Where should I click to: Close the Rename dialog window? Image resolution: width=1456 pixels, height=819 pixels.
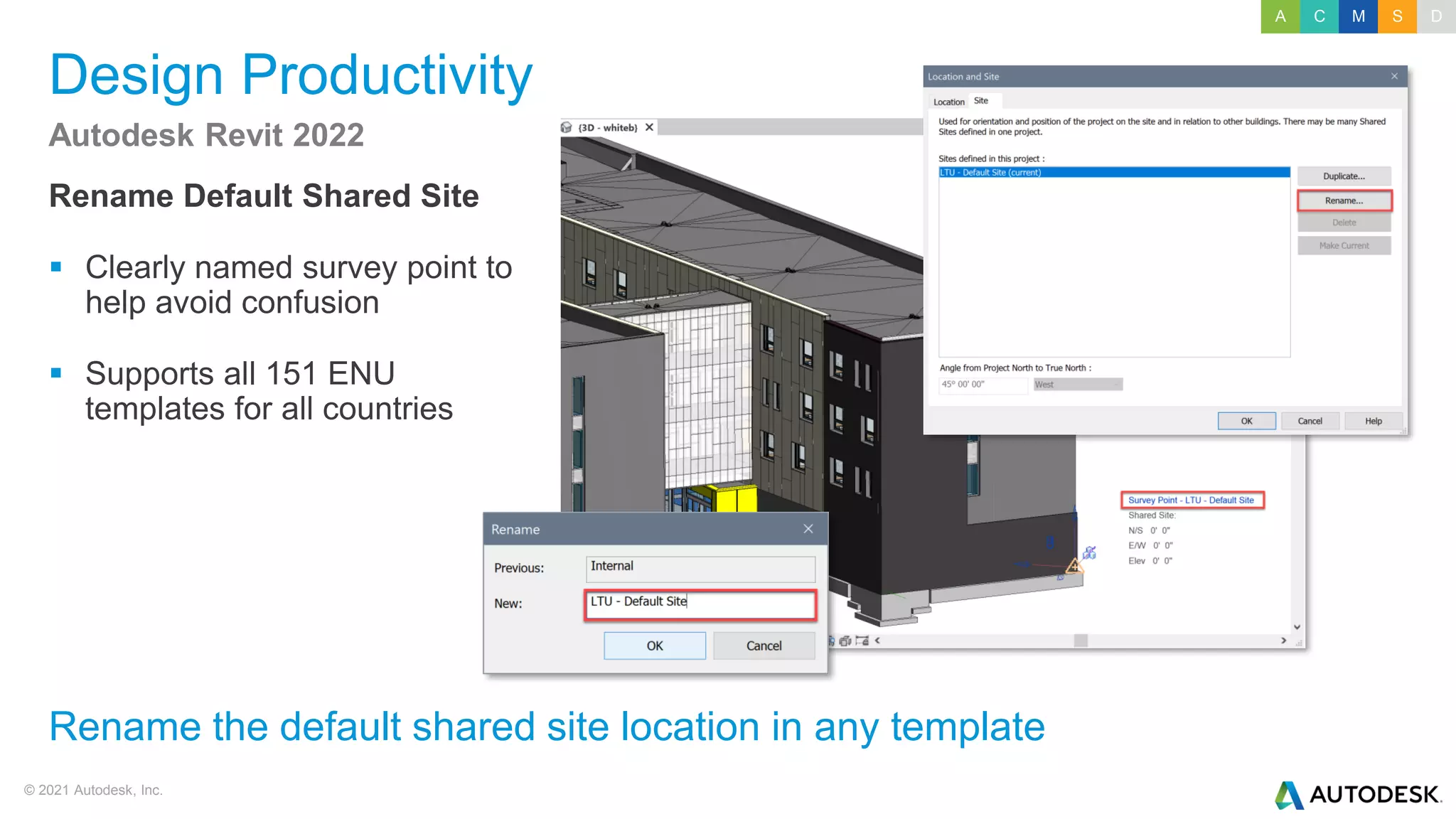point(808,529)
